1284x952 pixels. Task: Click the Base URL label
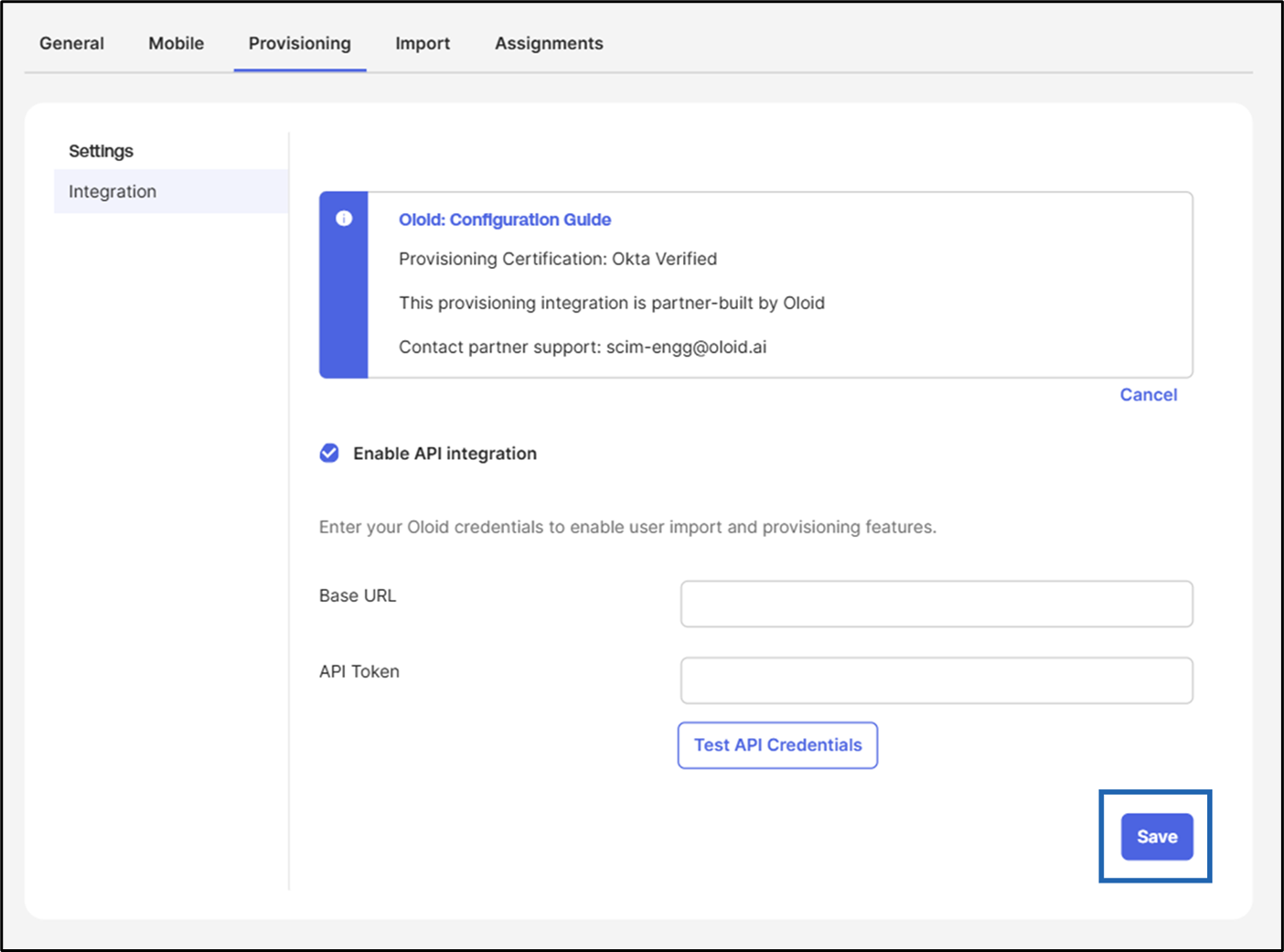point(358,595)
